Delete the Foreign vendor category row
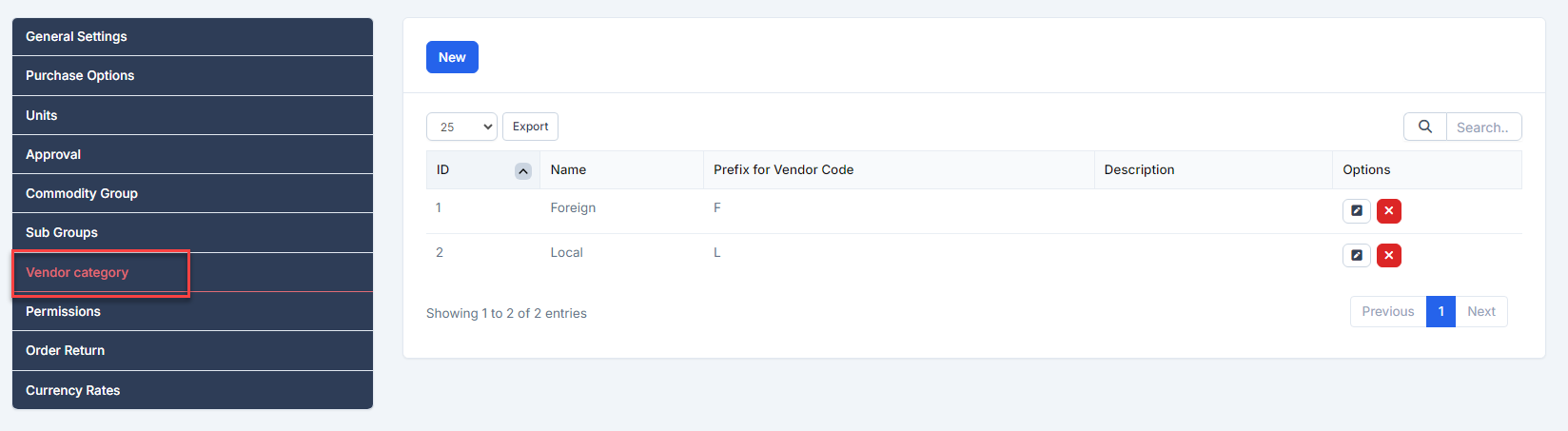Viewport: 1568px width, 431px height. [x=1388, y=211]
